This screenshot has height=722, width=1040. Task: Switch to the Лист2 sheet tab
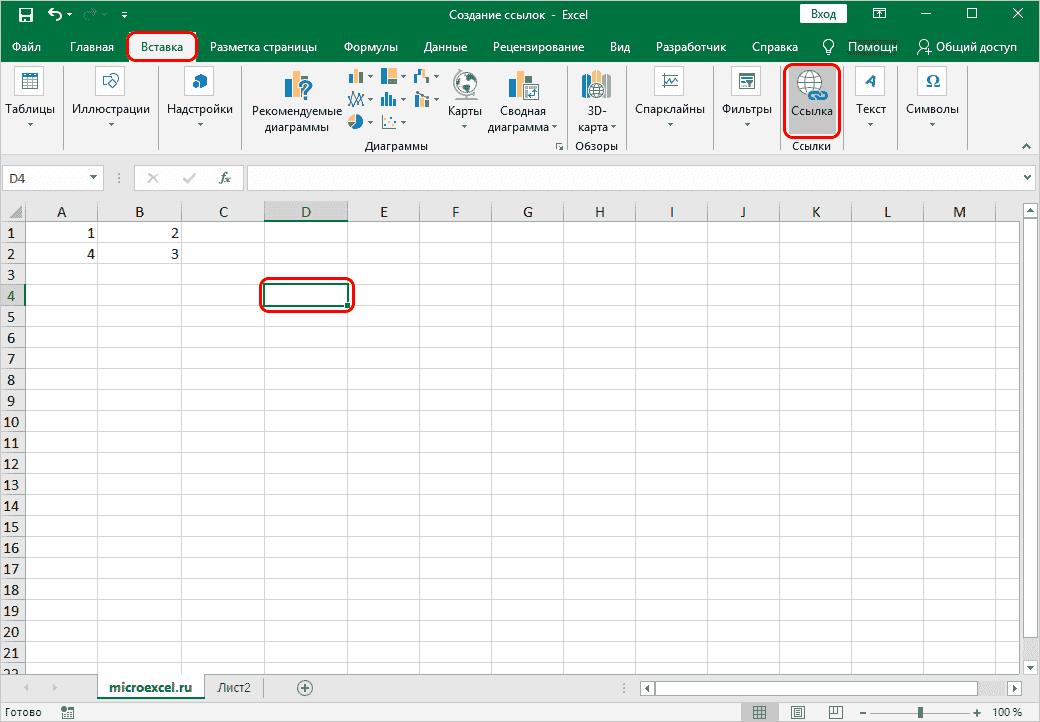click(235, 687)
